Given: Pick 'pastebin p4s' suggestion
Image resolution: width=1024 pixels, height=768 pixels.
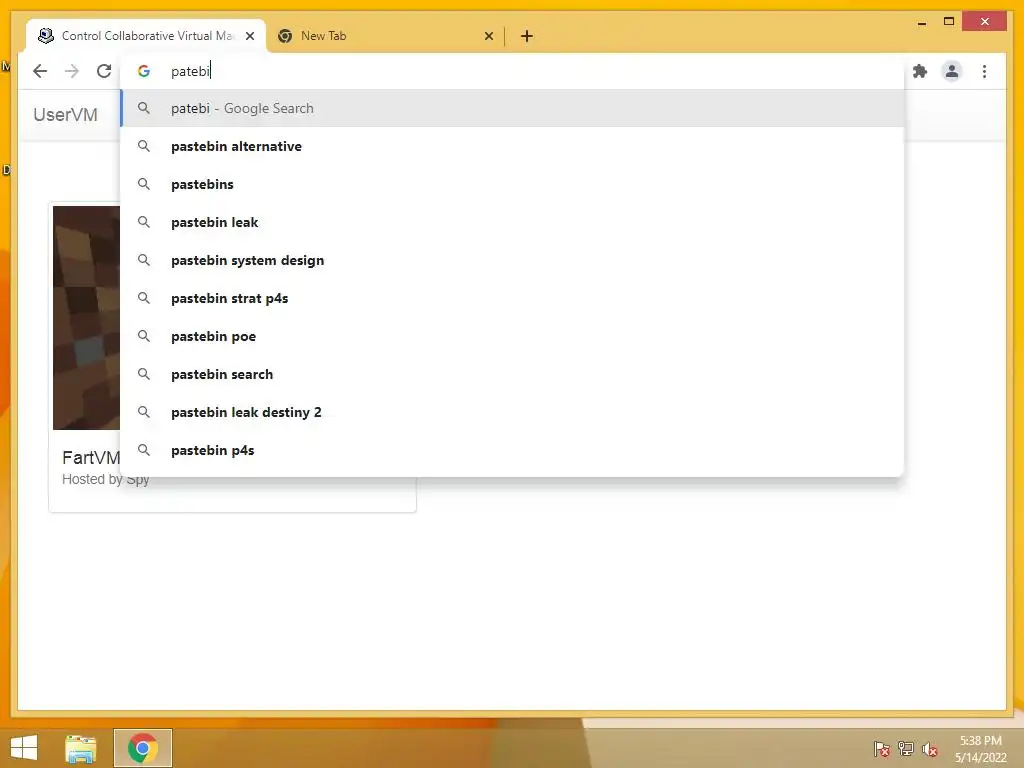Looking at the screenshot, I should 513,450.
